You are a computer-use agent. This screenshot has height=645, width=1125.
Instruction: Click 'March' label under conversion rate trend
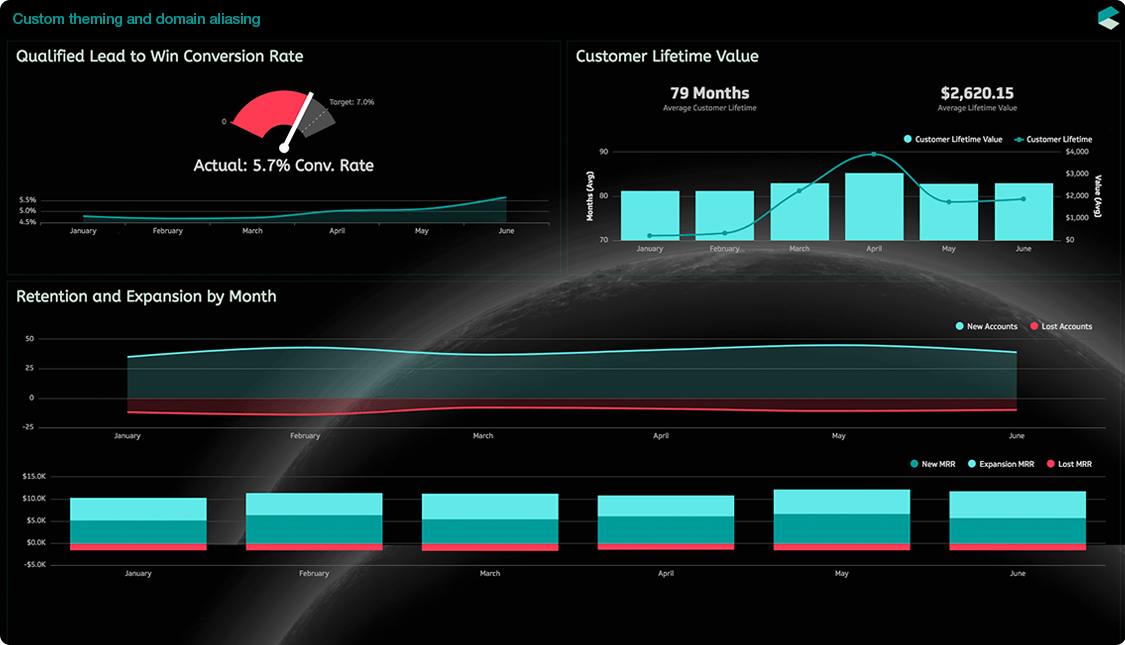point(253,231)
